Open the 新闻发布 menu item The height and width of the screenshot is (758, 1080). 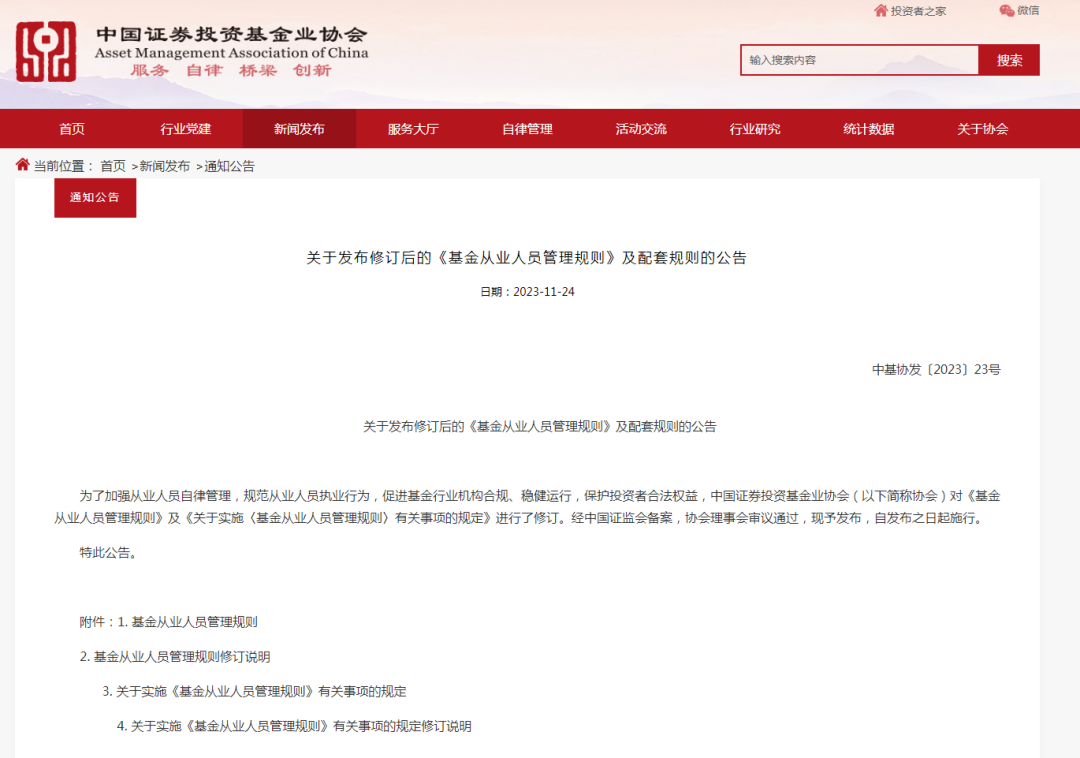click(298, 129)
